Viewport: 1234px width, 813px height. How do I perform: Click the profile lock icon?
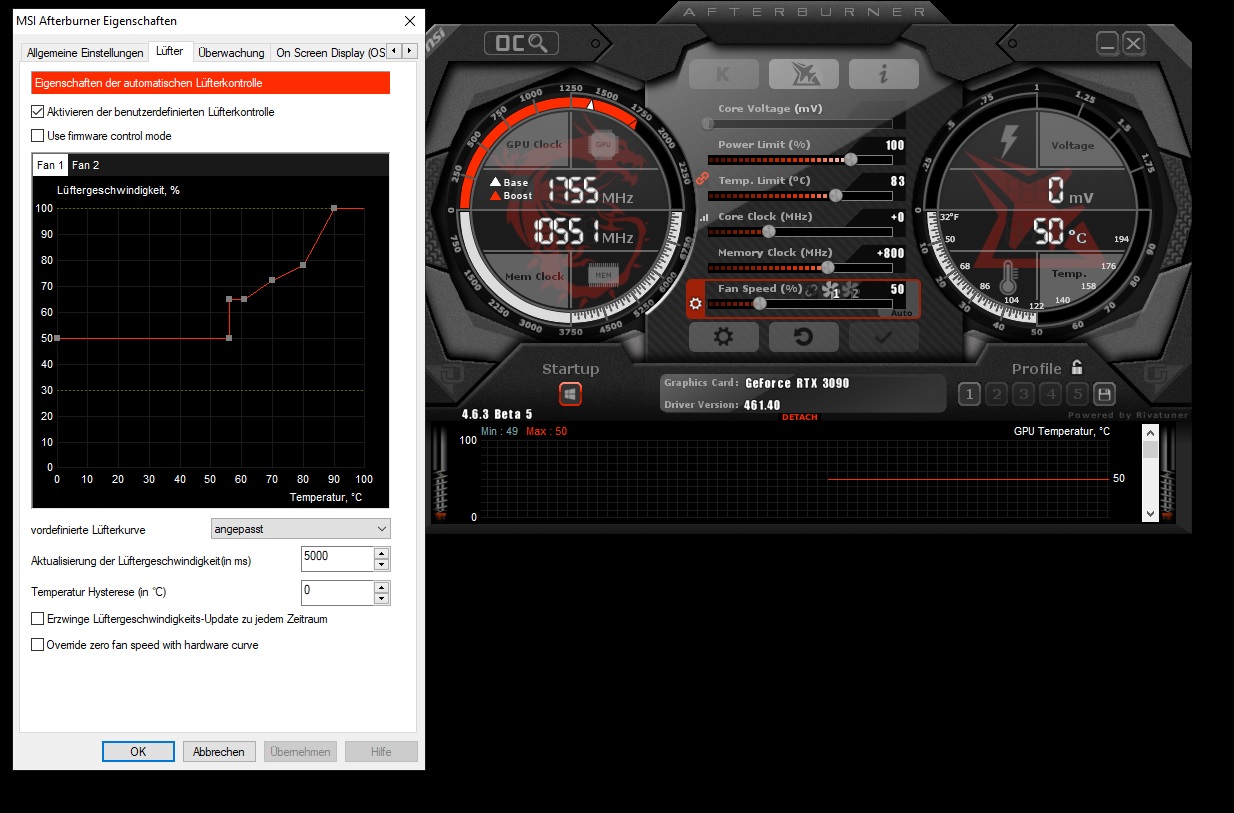click(x=1077, y=367)
